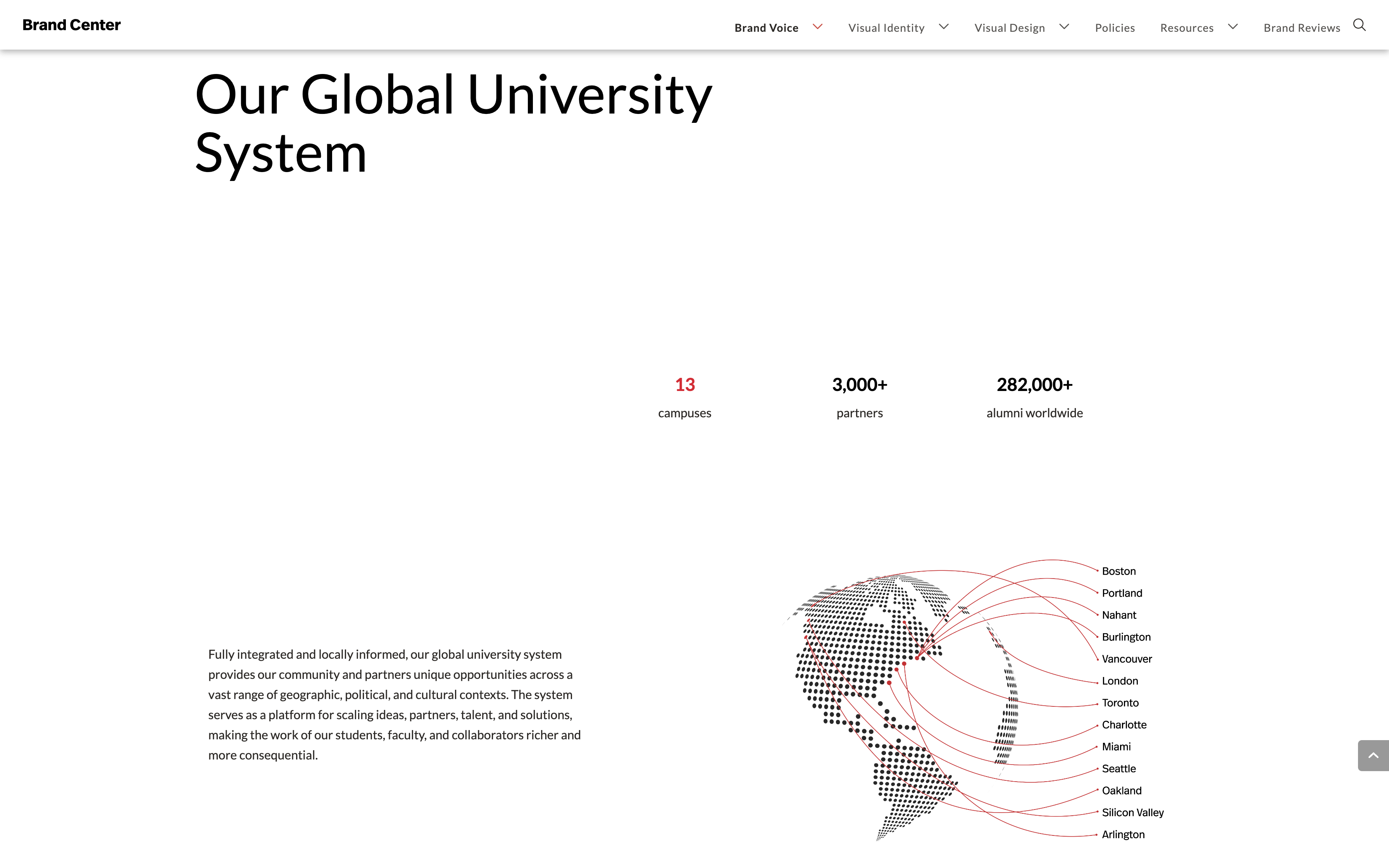The image size is (1389, 868).
Task: Click the Burlington campus label
Action: (1126, 637)
